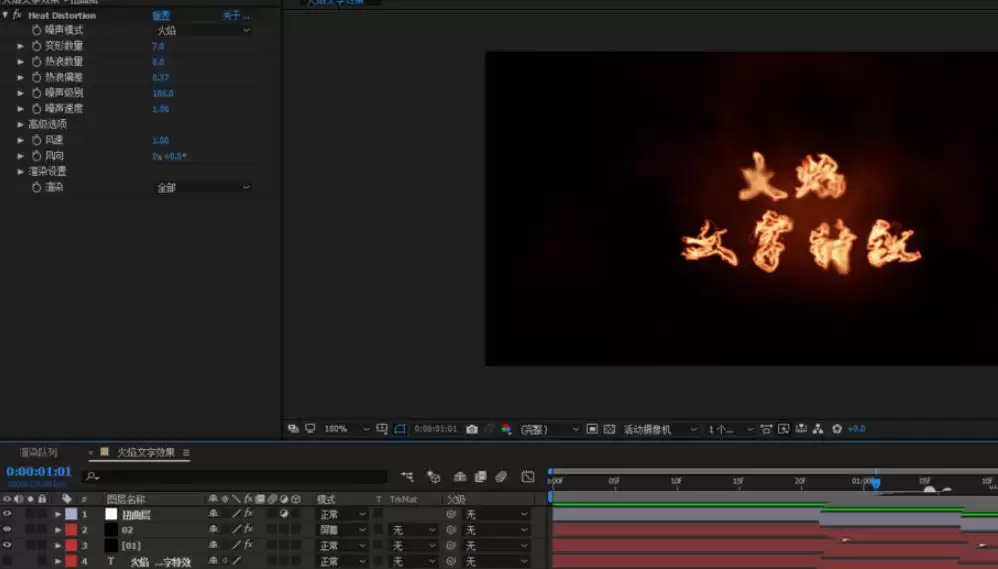Expand the advanced options group

pos(20,124)
